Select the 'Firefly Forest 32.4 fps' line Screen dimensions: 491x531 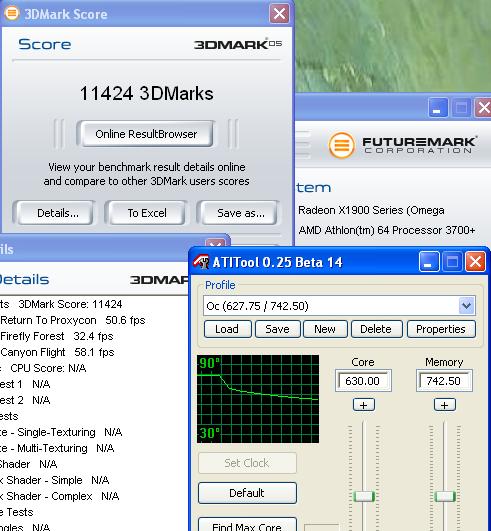pyautogui.click(x=57, y=336)
